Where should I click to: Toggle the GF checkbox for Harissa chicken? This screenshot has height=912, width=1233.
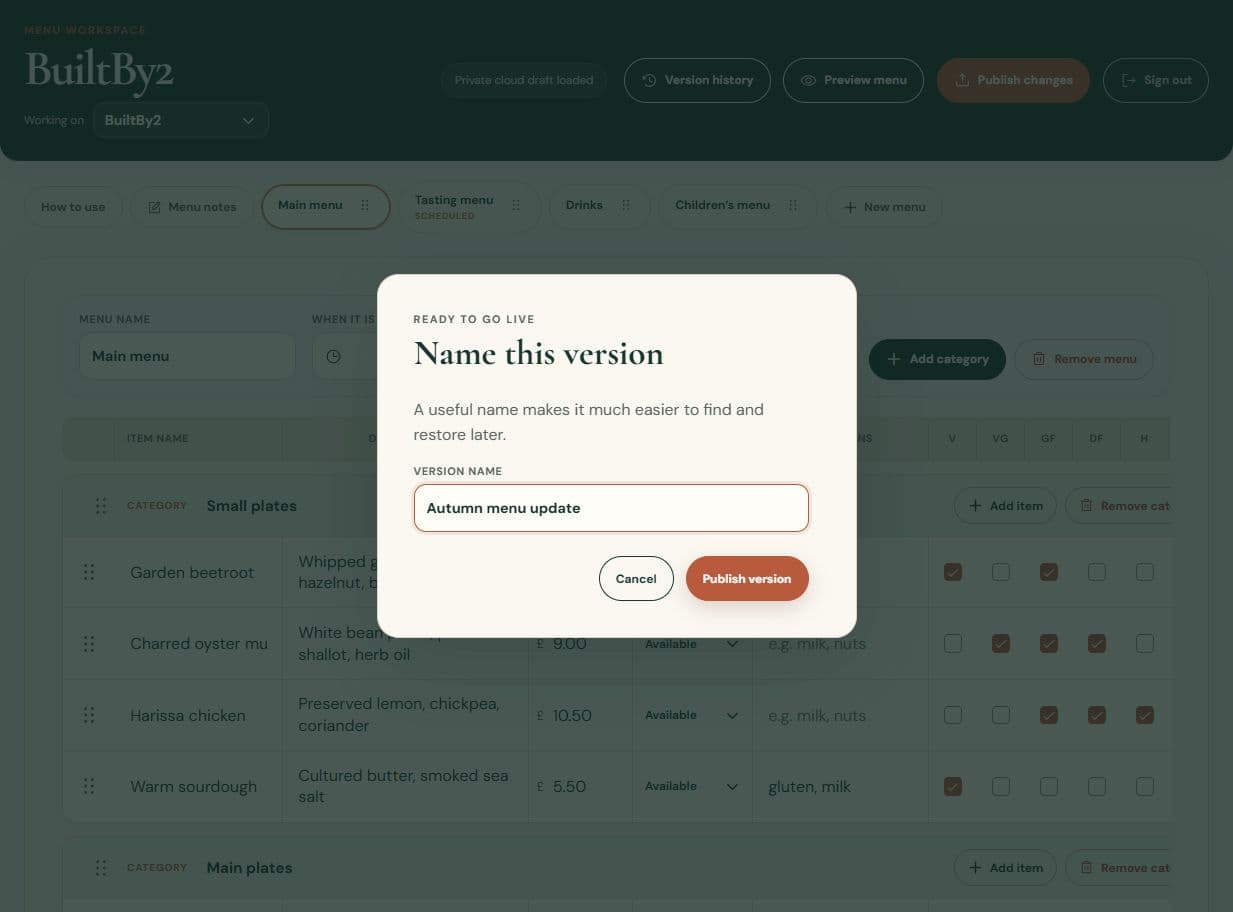click(x=1049, y=715)
